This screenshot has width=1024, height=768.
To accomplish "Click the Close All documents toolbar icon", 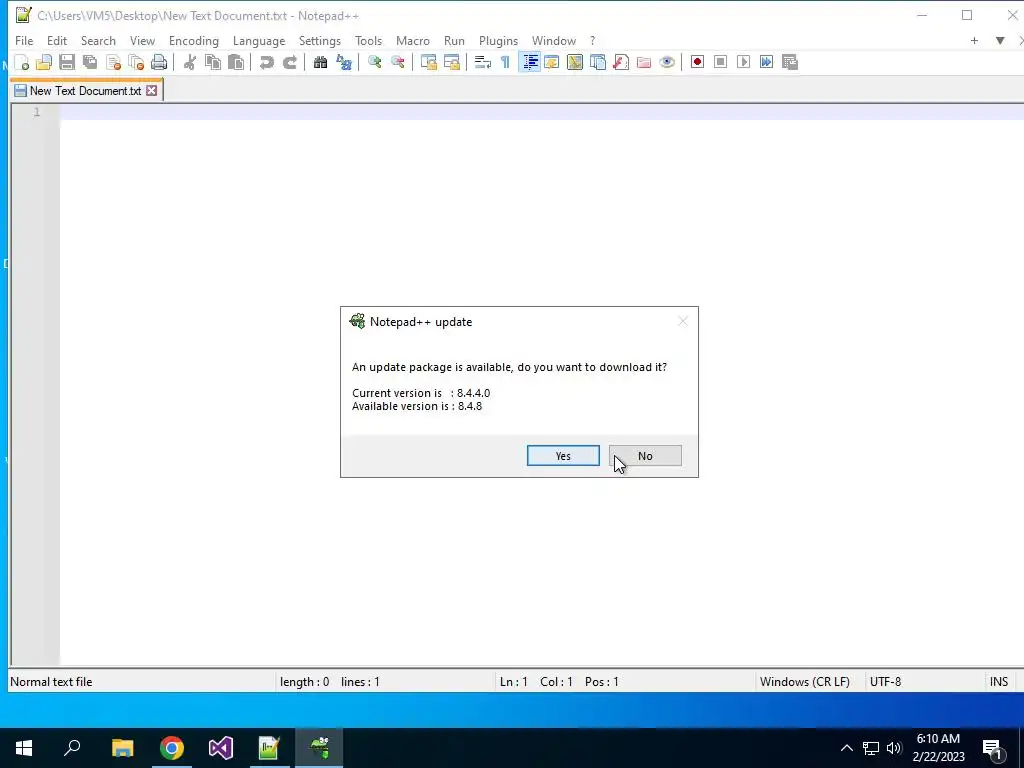I will tap(136, 62).
